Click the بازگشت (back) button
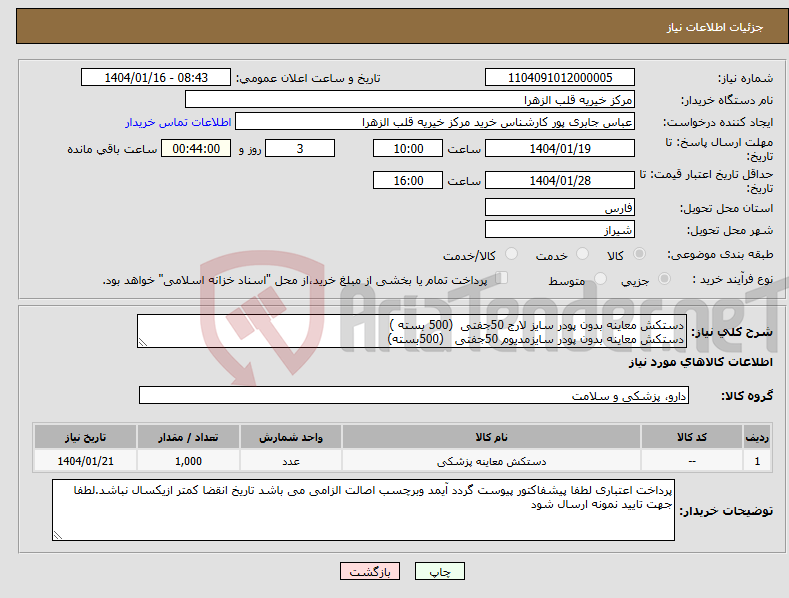Image resolution: width=789 pixels, height=598 pixels. [370, 571]
